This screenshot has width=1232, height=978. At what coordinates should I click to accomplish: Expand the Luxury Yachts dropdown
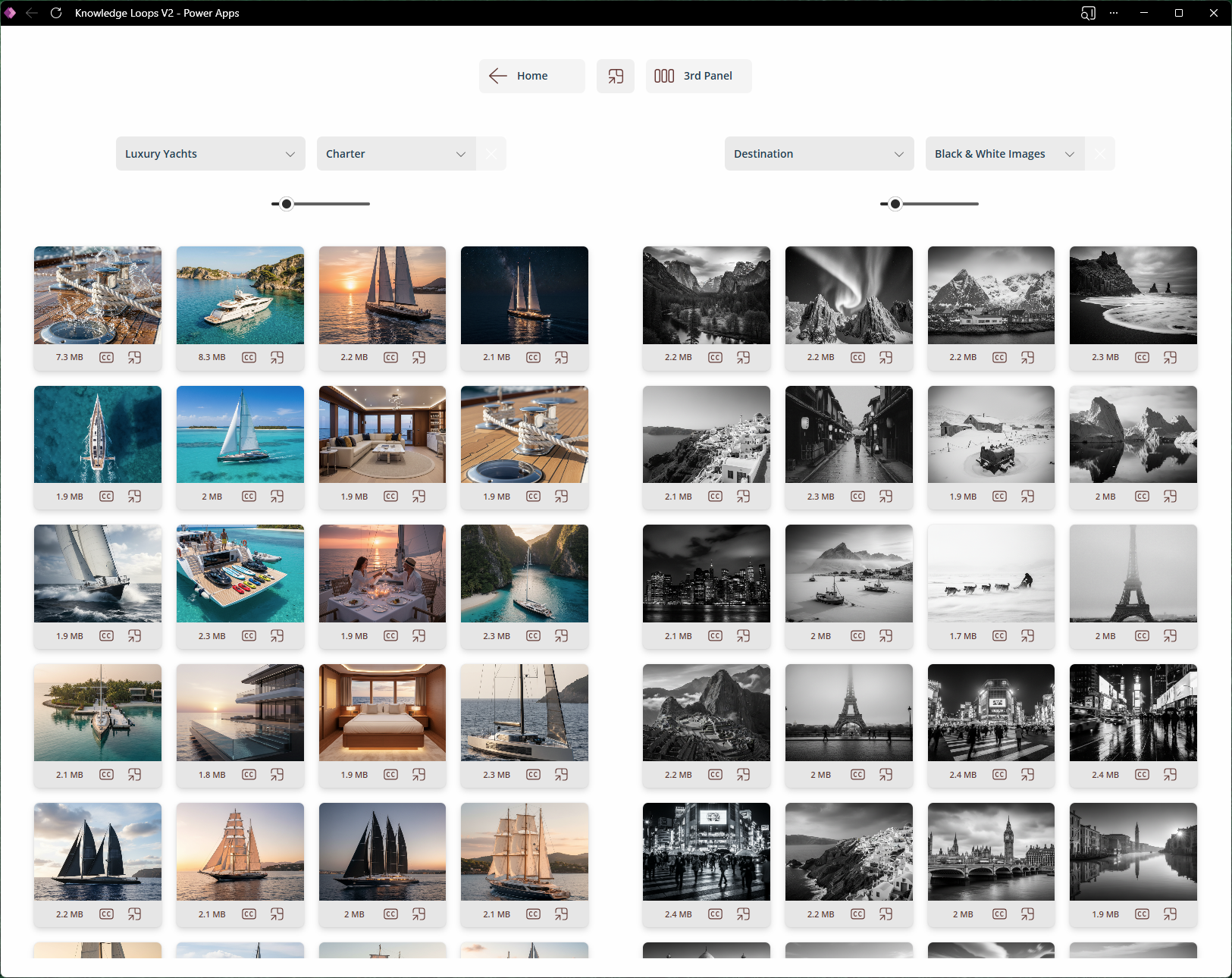pos(211,154)
